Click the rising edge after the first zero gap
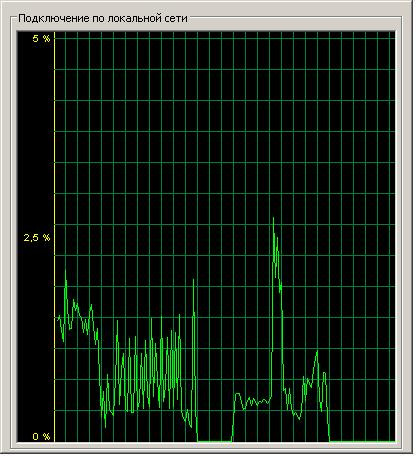This screenshot has height=456, width=416. pyautogui.click(x=234, y=418)
